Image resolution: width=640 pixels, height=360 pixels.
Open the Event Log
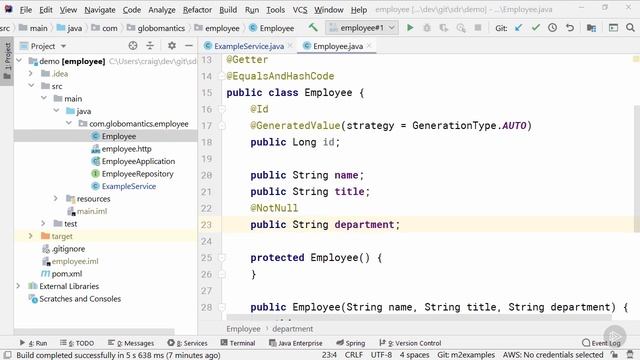pyautogui.click(x=601, y=343)
